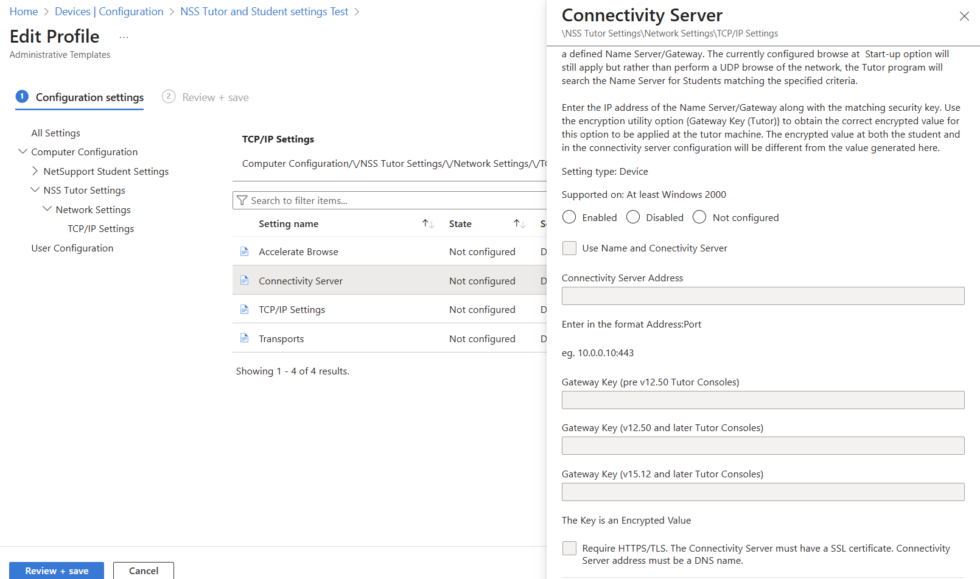Collapse the Computer Configuration tree node

(x=22, y=151)
